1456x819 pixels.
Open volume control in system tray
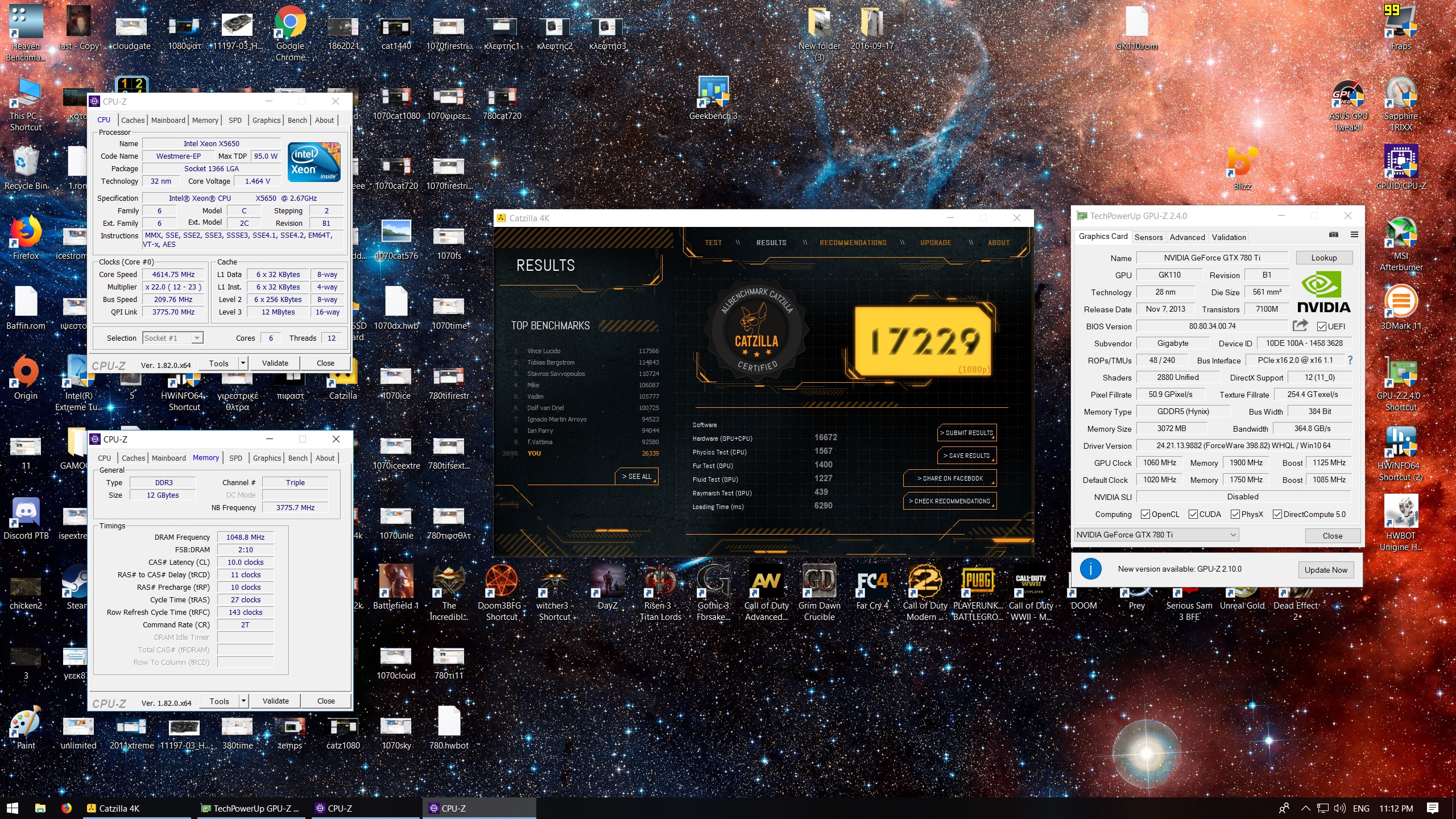point(1339,808)
